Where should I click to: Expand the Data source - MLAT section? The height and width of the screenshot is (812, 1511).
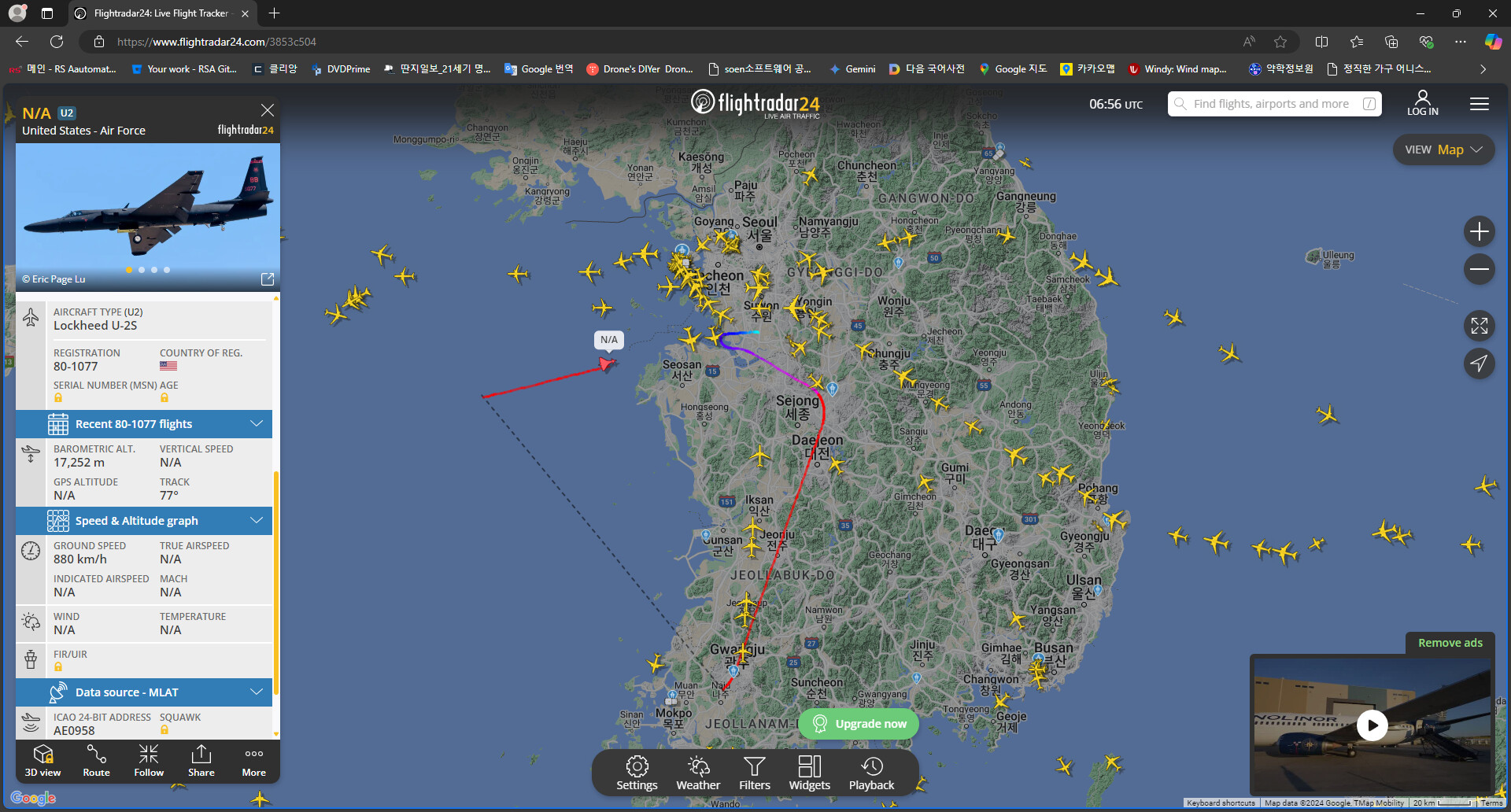click(144, 692)
